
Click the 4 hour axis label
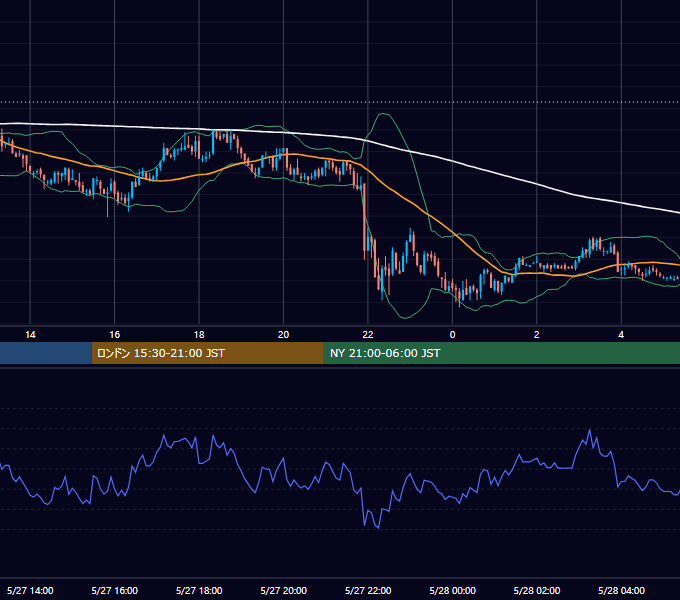coord(621,335)
